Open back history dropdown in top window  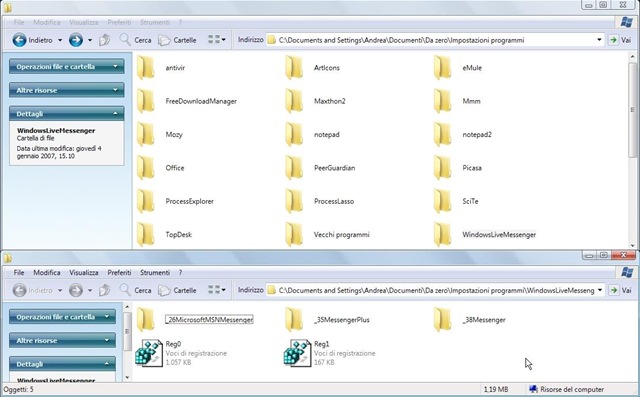coord(60,40)
